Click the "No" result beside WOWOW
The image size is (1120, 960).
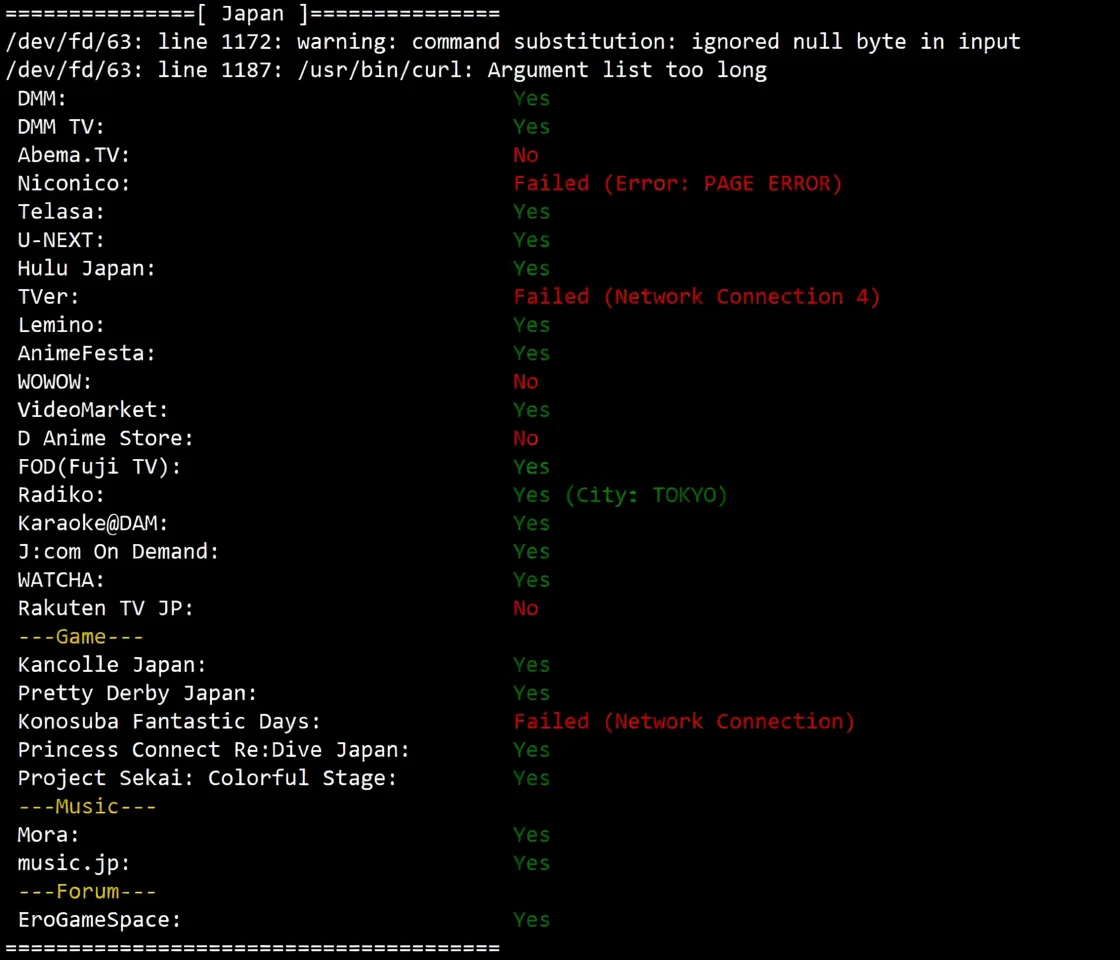(x=526, y=382)
